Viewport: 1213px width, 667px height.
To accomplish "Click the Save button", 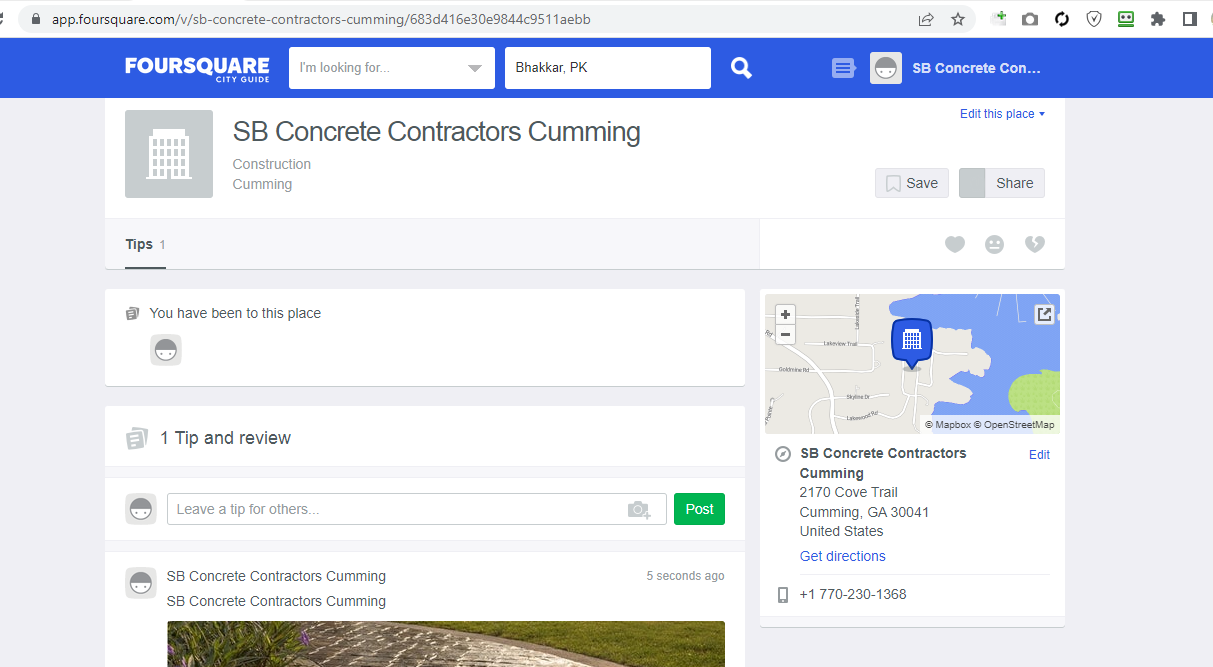I will (x=912, y=183).
